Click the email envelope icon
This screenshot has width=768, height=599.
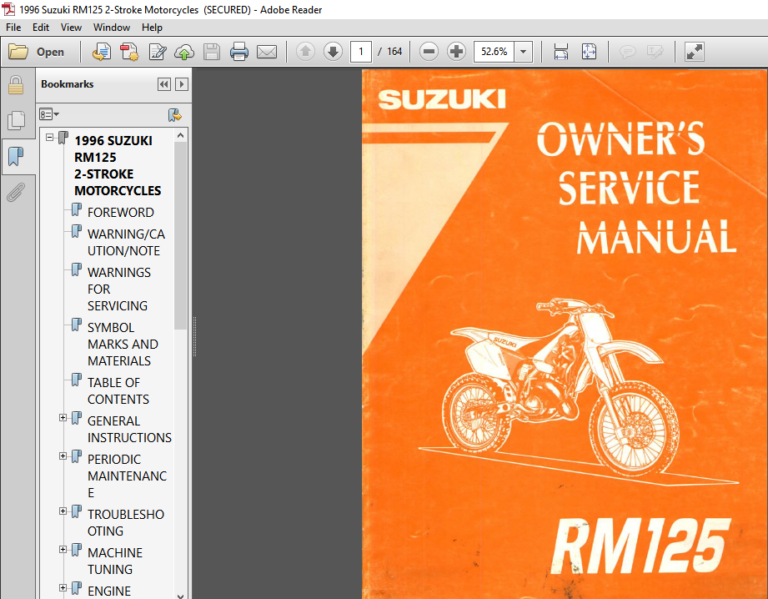[267, 51]
